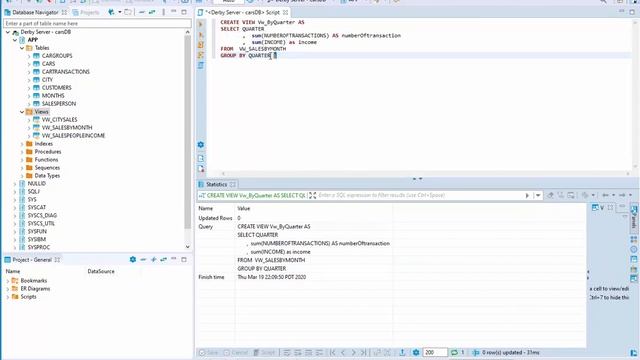The width and height of the screenshot is (640, 360).
Task: Toggle link with editor in Database Navigator
Action: click(152, 12)
